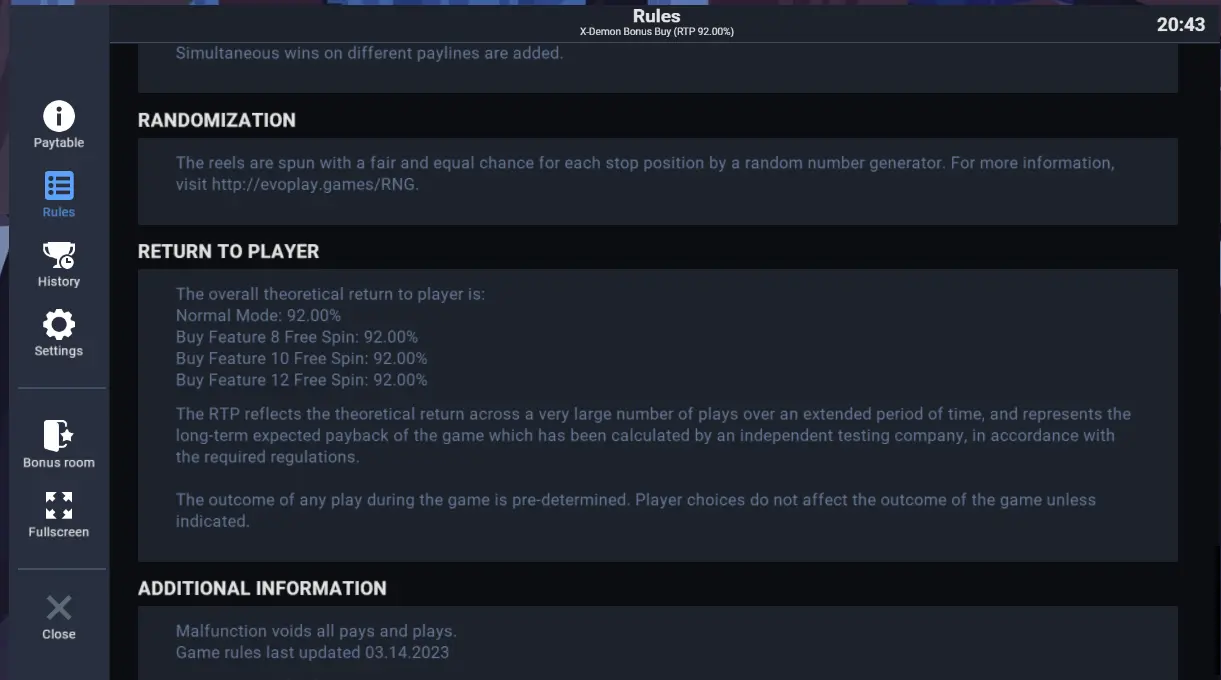Click the Fullscreen text label
Image resolution: width=1221 pixels, height=680 pixels.
pos(59,532)
